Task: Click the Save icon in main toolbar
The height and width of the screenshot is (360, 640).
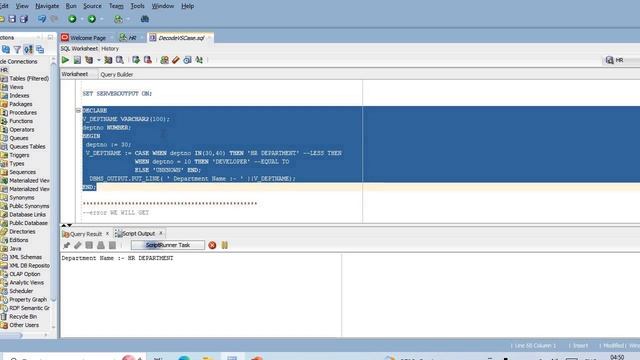Action: (12, 19)
